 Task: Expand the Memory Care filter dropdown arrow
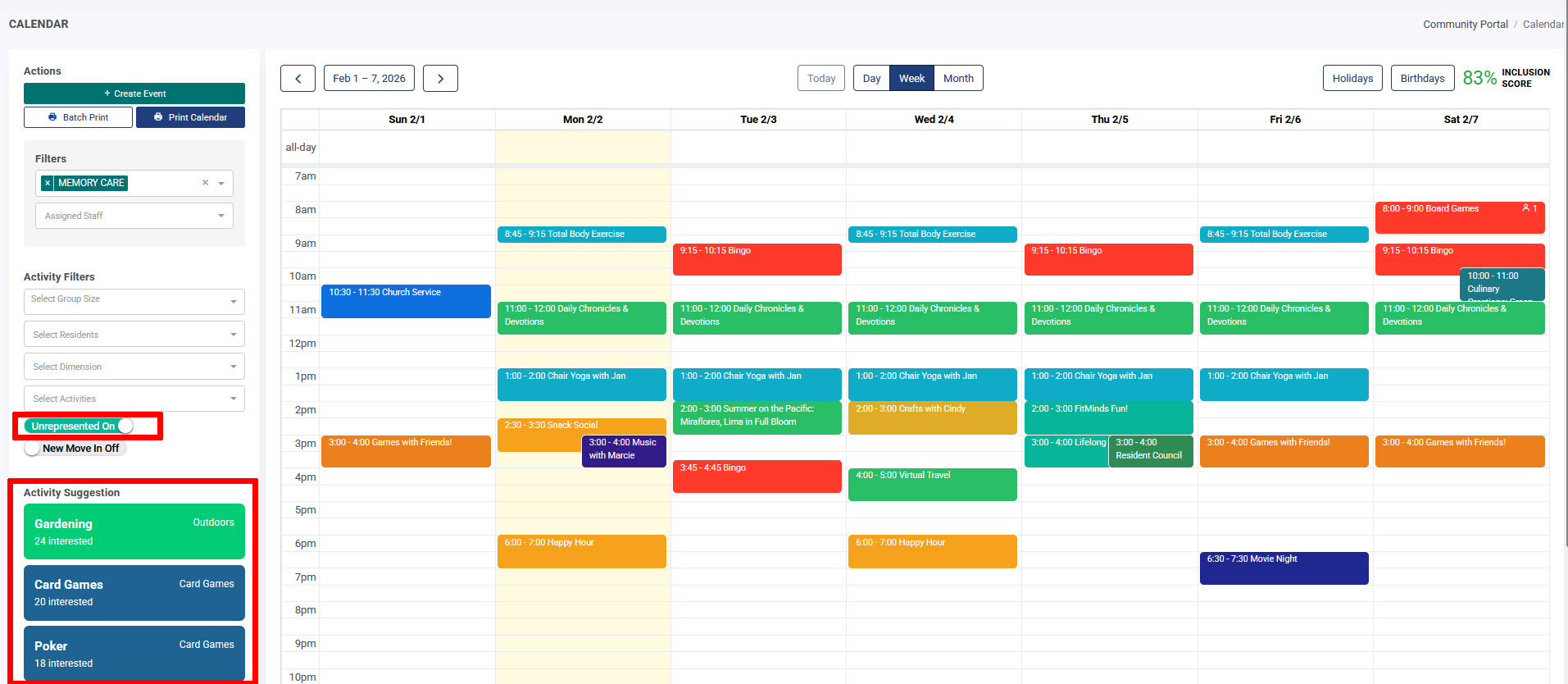[221, 183]
